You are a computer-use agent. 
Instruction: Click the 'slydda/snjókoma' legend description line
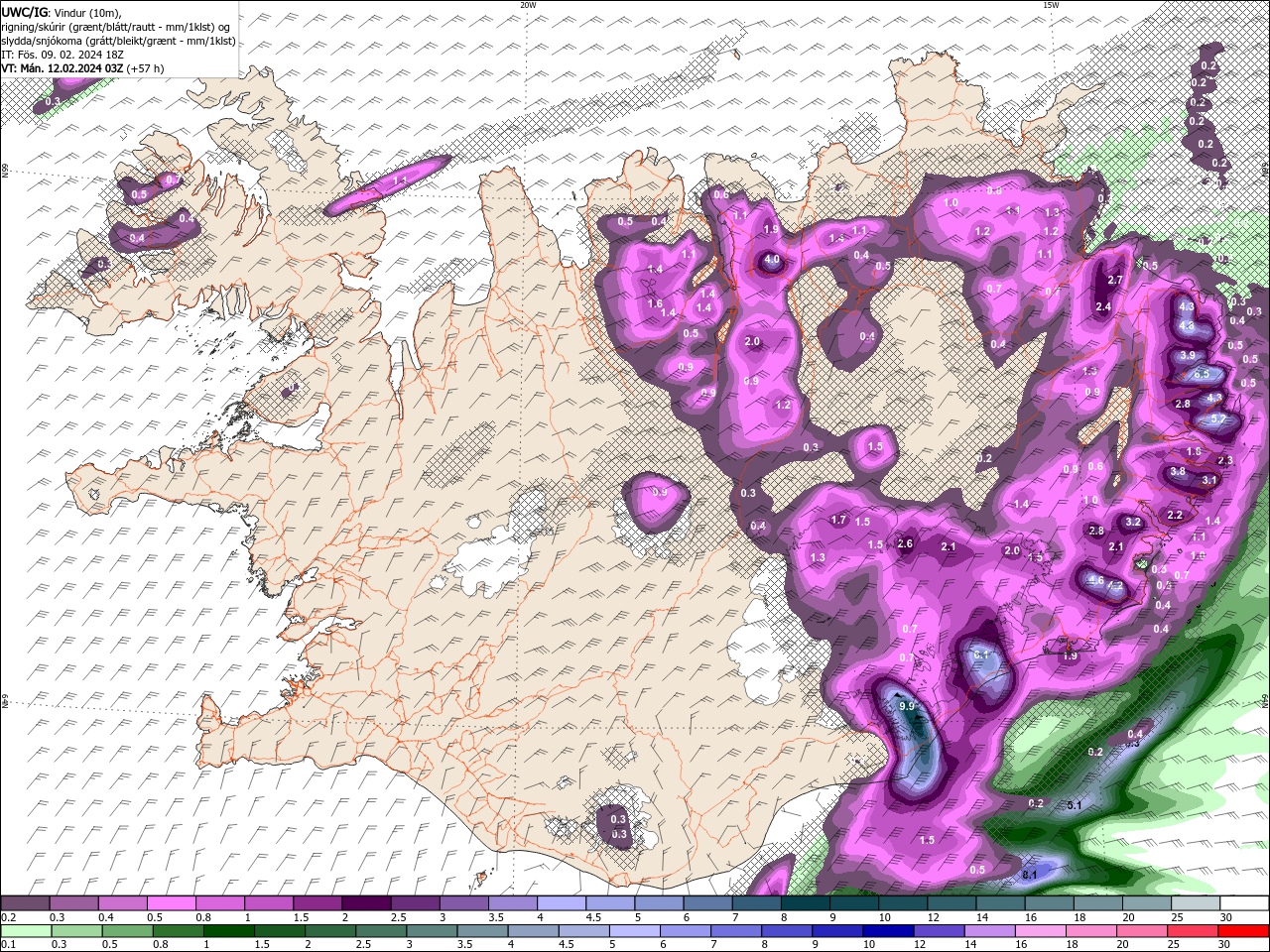[x=119, y=41]
